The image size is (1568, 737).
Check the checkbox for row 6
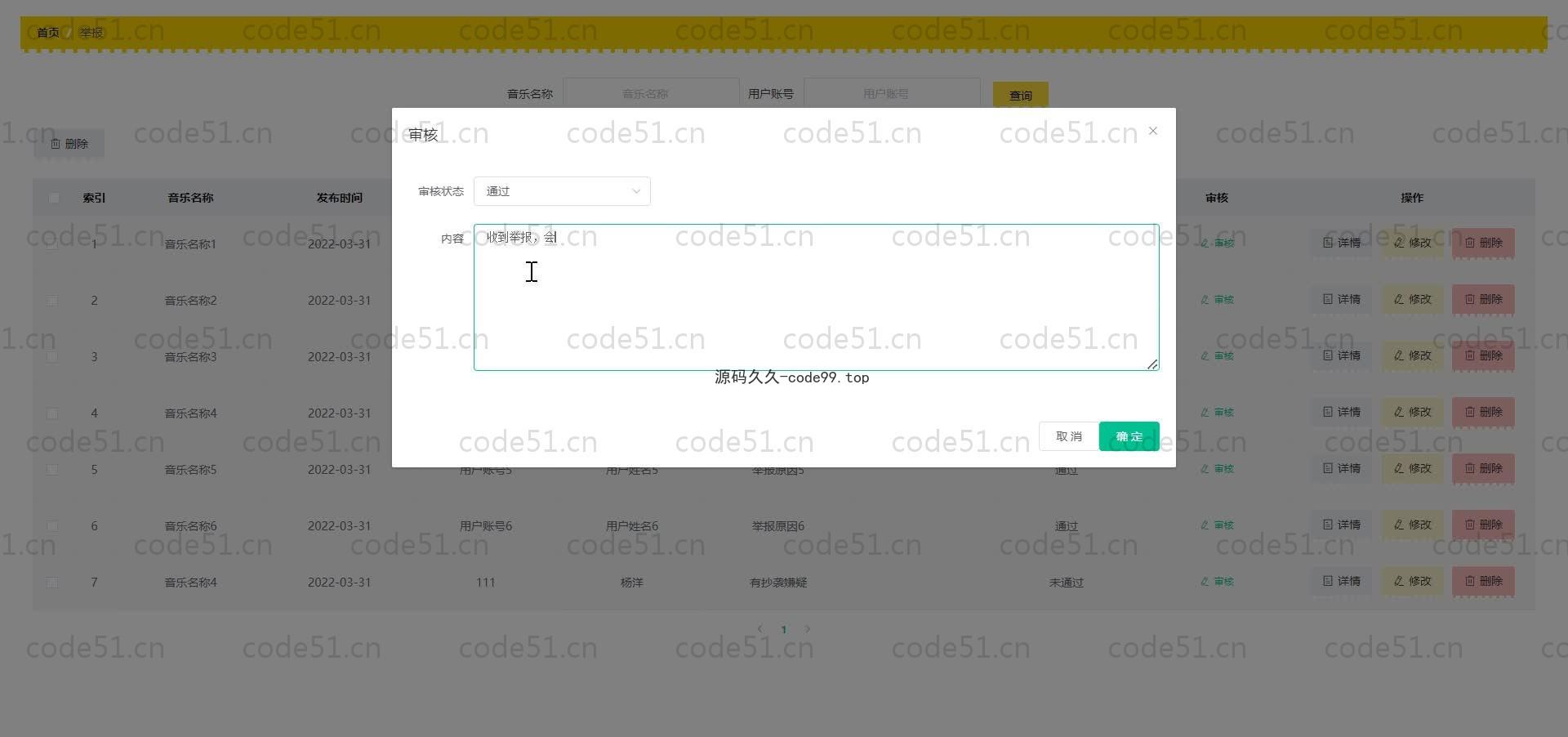click(52, 526)
